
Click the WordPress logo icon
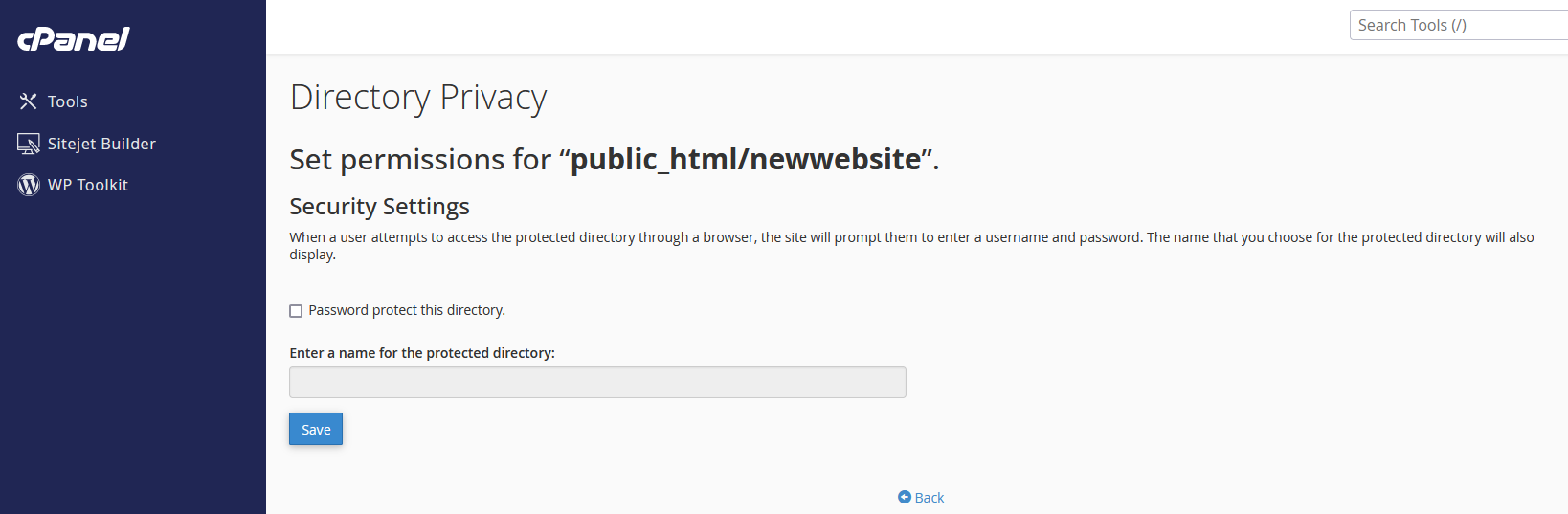click(29, 185)
